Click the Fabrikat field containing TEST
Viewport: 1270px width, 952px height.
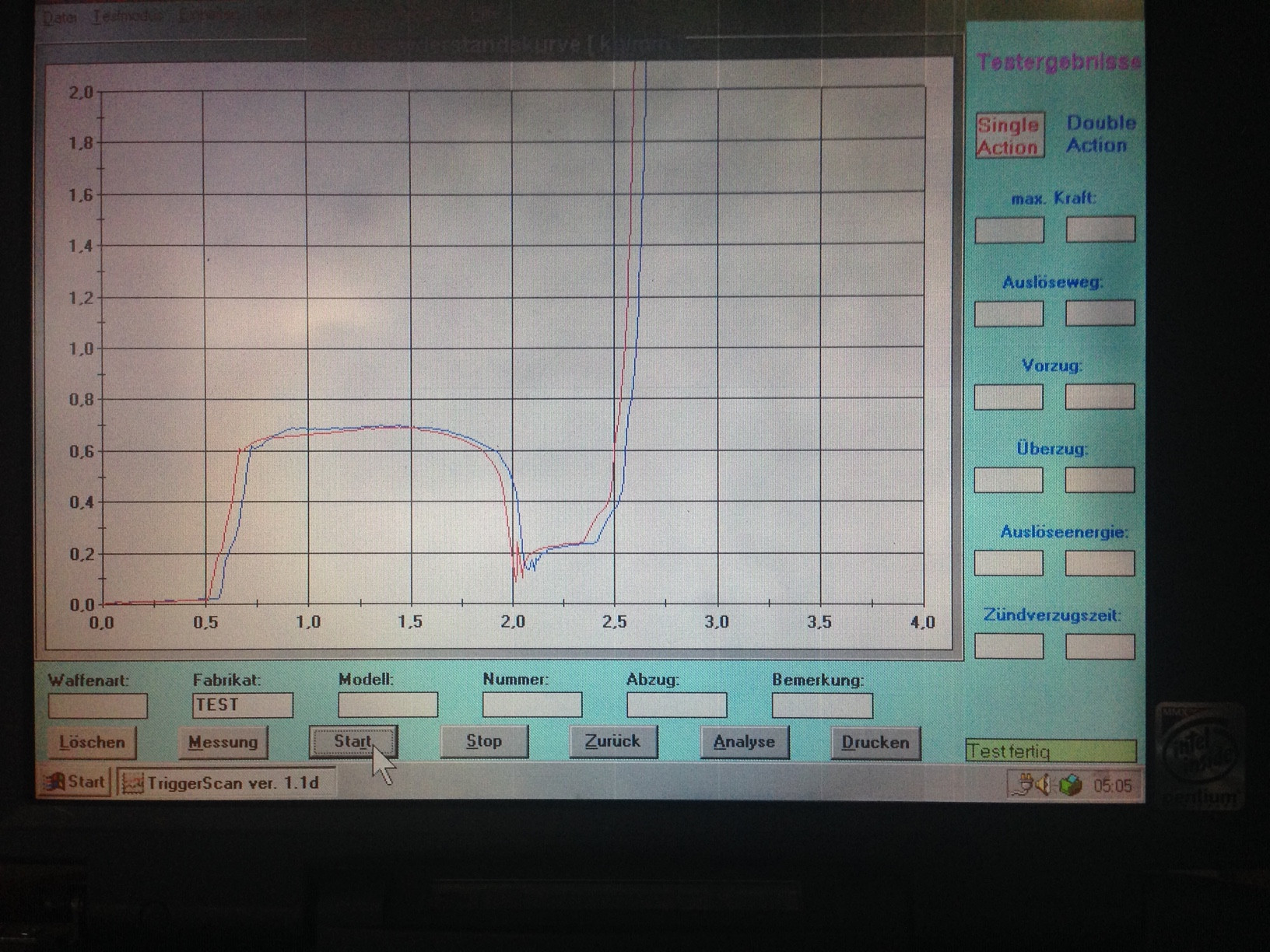pyautogui.click(x=242, y=705)
